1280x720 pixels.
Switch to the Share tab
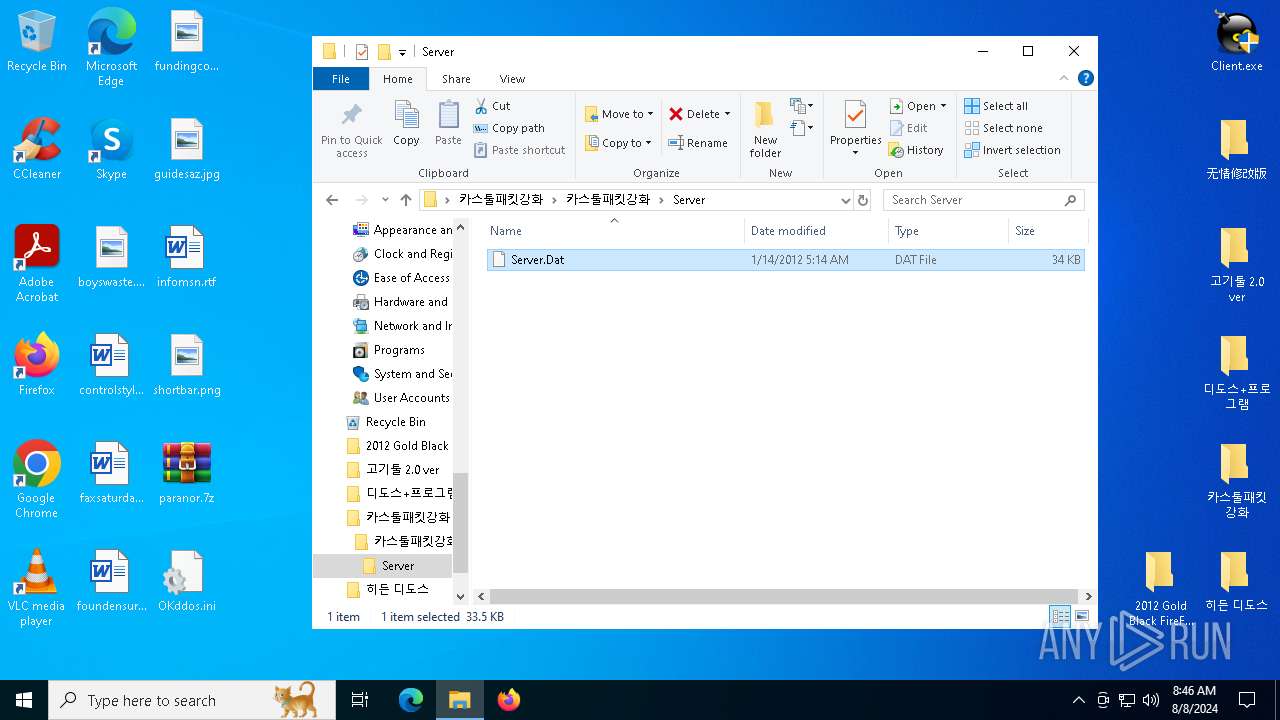coord(456,79)
